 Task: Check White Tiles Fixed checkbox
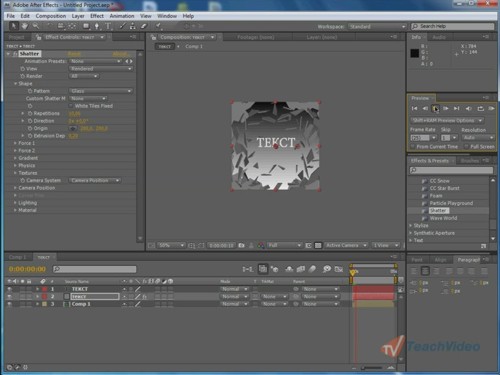coord(71,106)
